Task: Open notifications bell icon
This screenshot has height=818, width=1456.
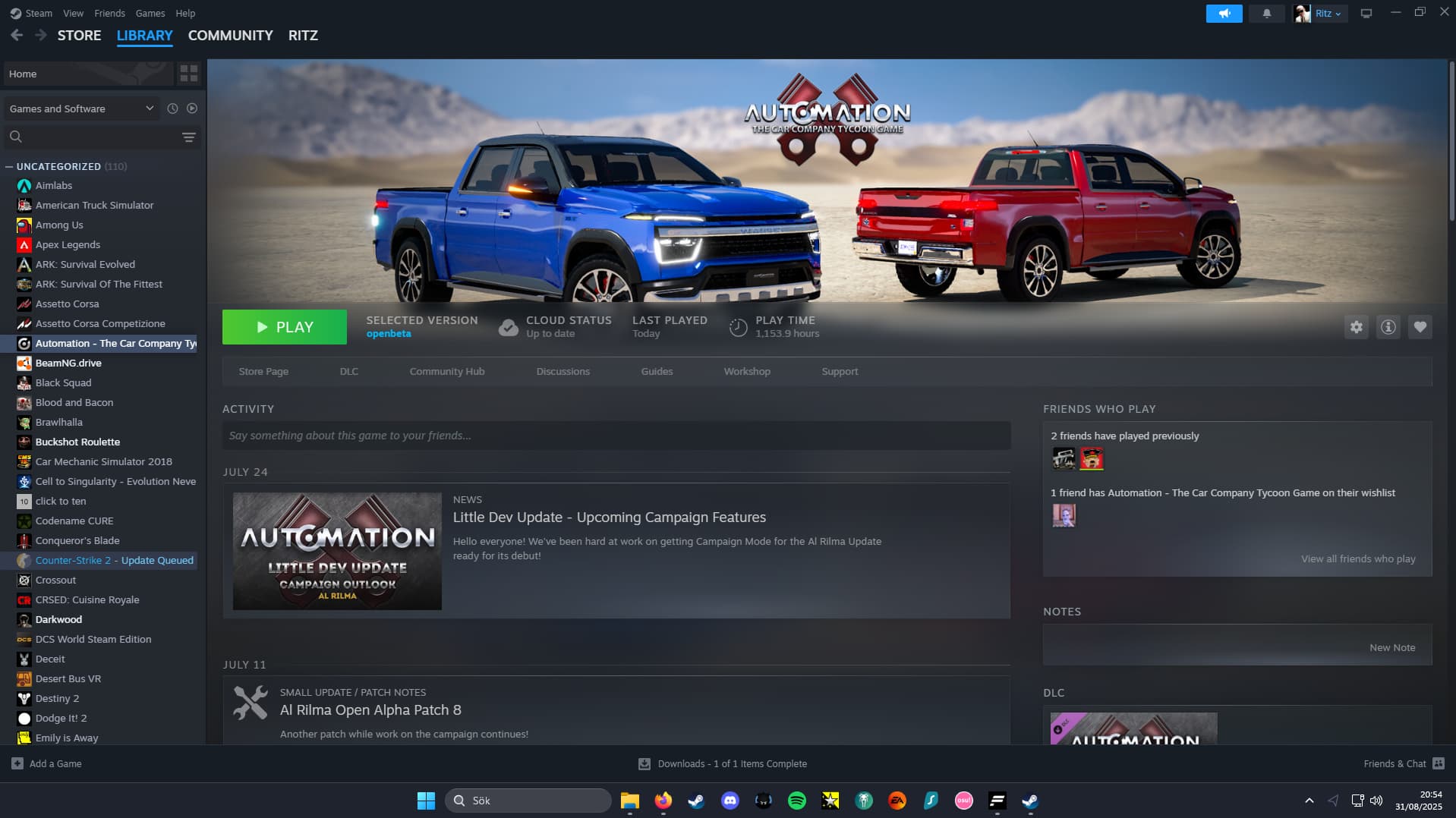Action: click(x=1266, y=14)
